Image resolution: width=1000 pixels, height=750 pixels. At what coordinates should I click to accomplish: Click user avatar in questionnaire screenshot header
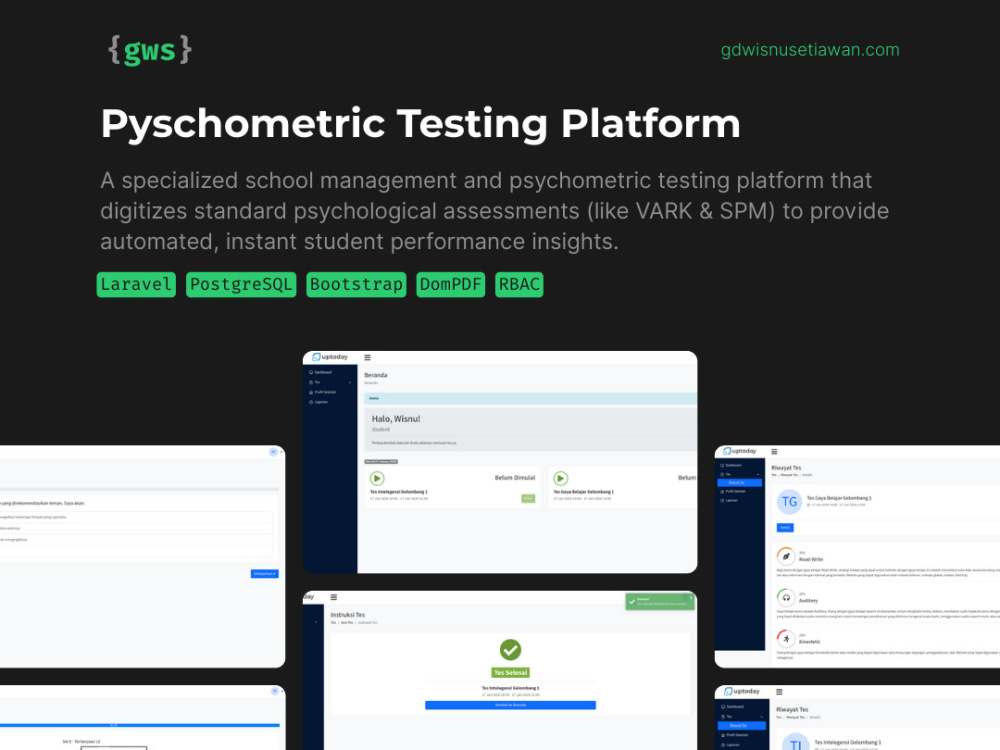click(x=273, y=452)
